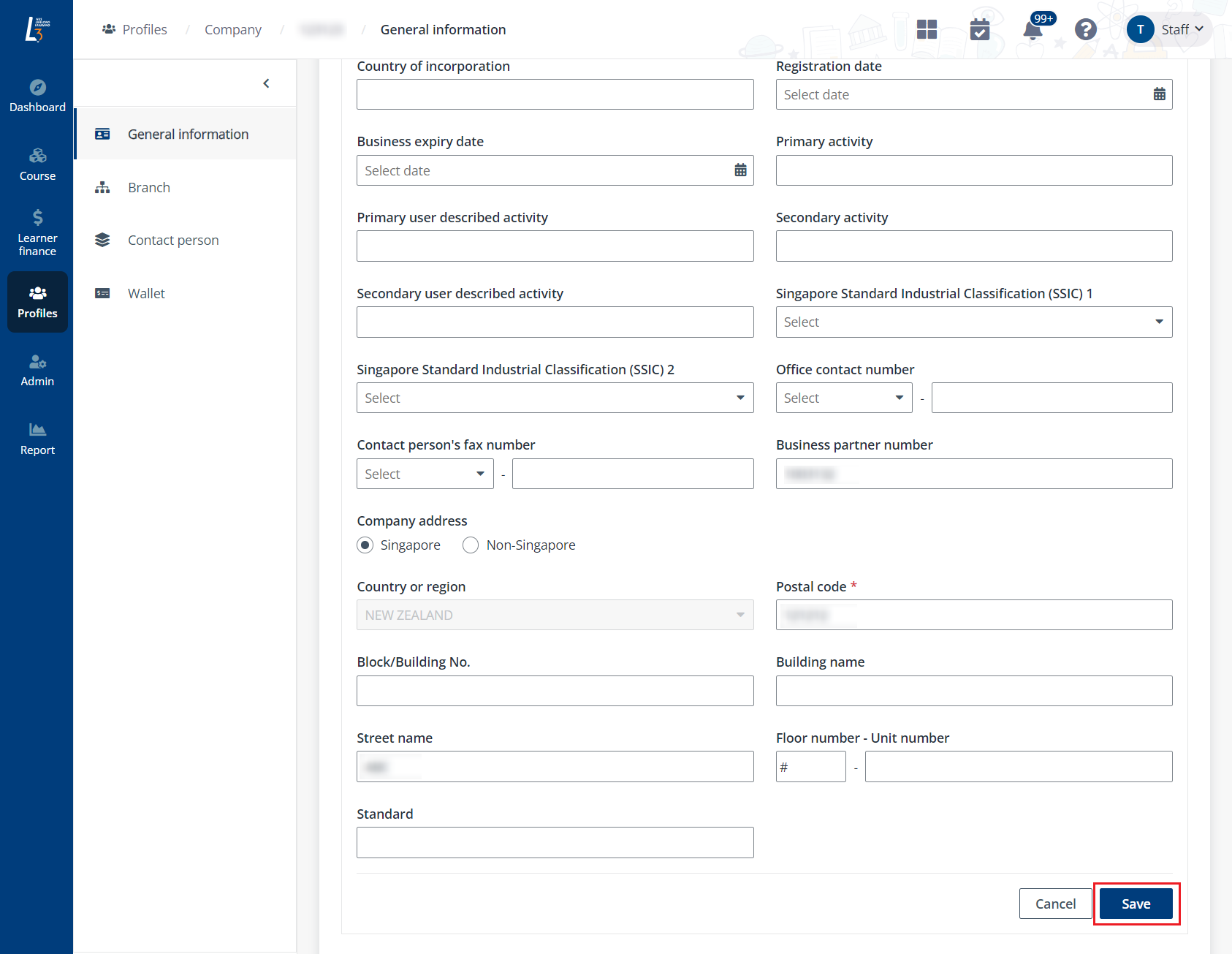Click the Registration date calendar icon
This screenshot has width=1232, height=954.
(x=1159, y=94)
